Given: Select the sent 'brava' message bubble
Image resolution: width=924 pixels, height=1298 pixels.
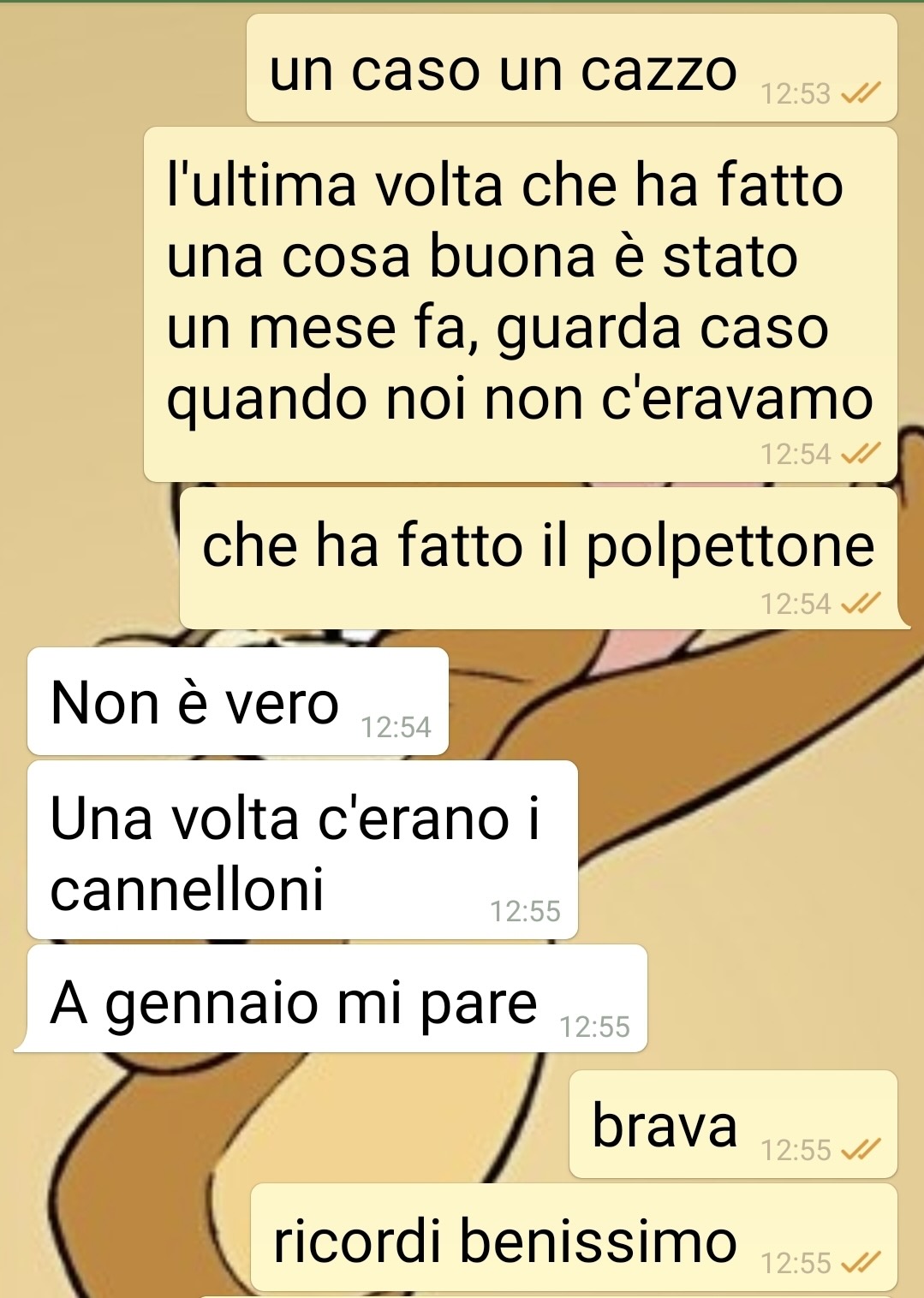Looking at the screenshot, I should tap(733, 1124).
